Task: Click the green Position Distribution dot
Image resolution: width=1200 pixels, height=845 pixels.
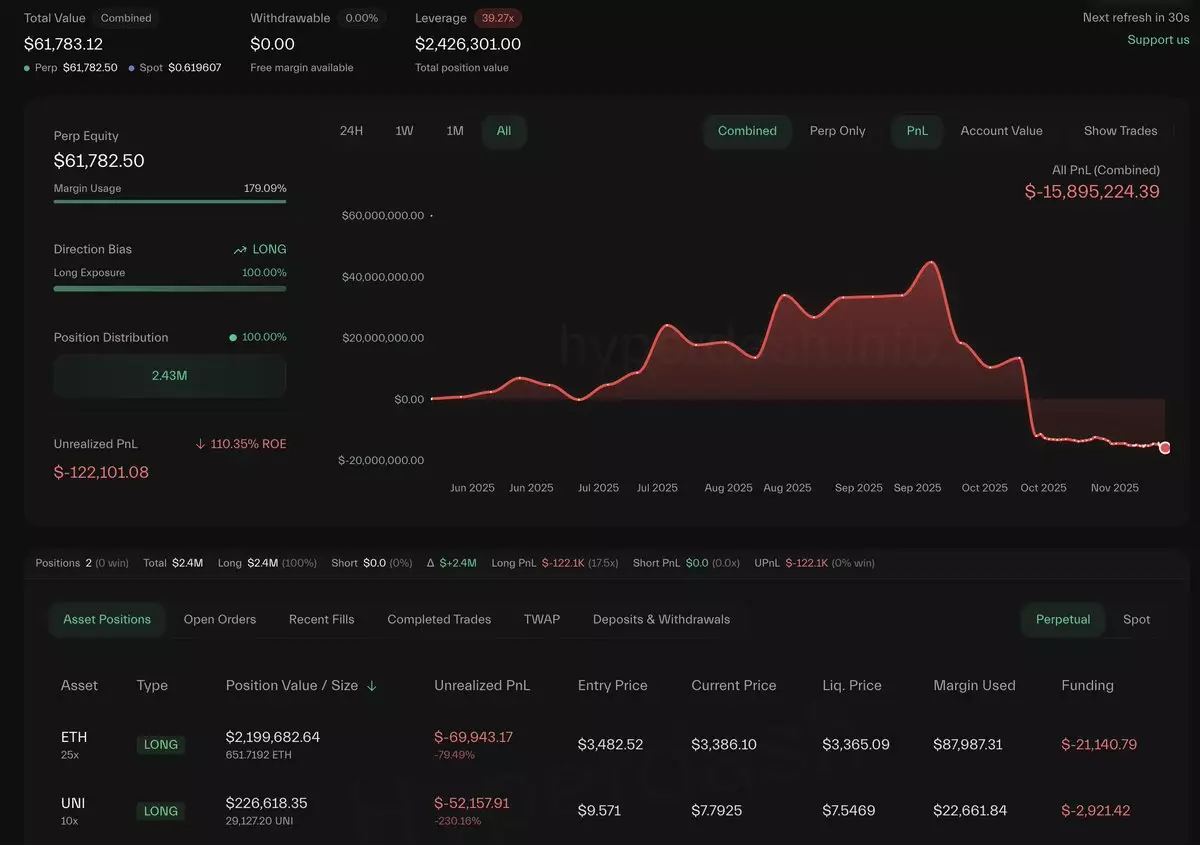Action: pyautogui.click(x=233, y=338)
